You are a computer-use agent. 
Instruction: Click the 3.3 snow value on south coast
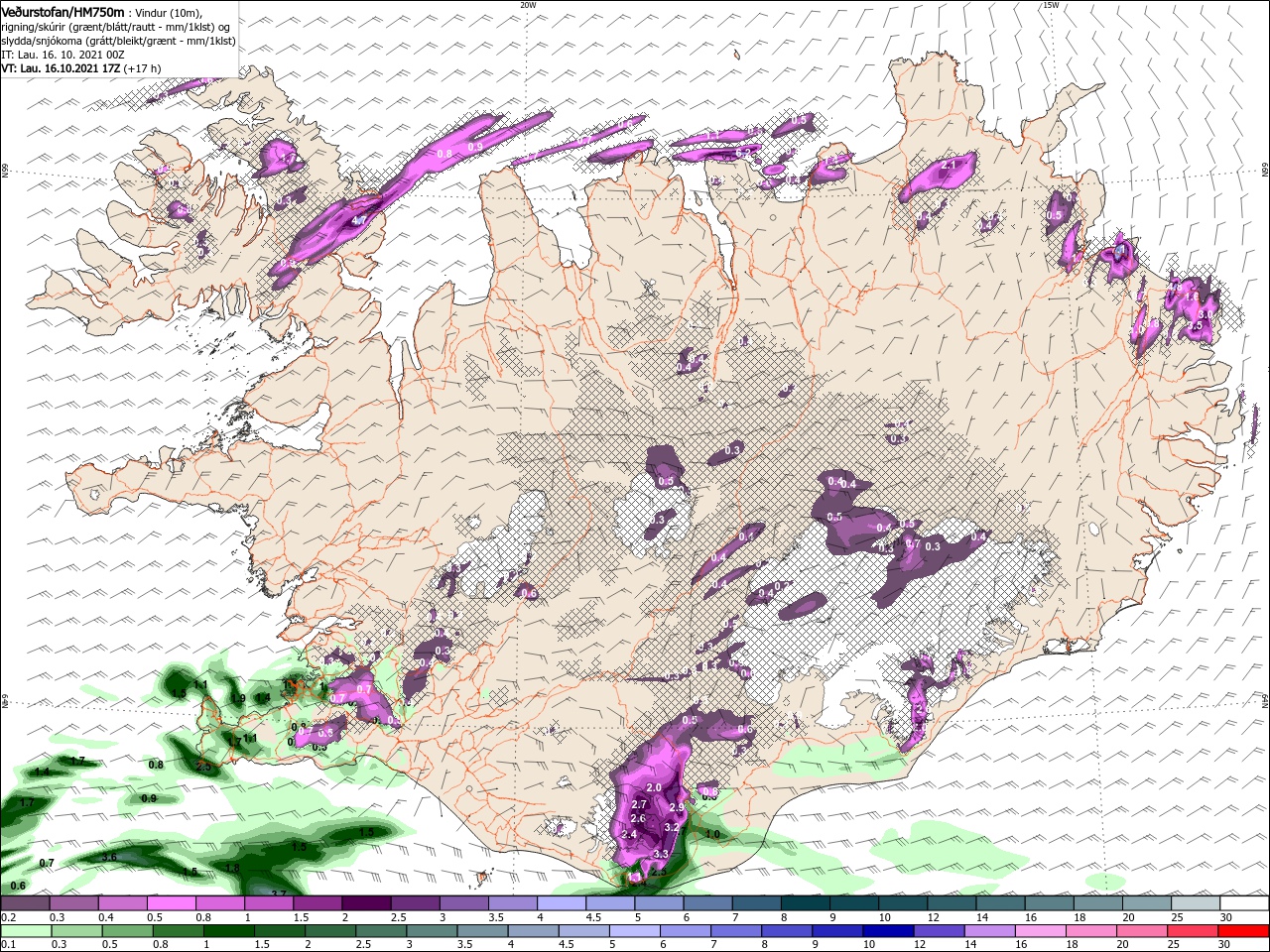662,854
